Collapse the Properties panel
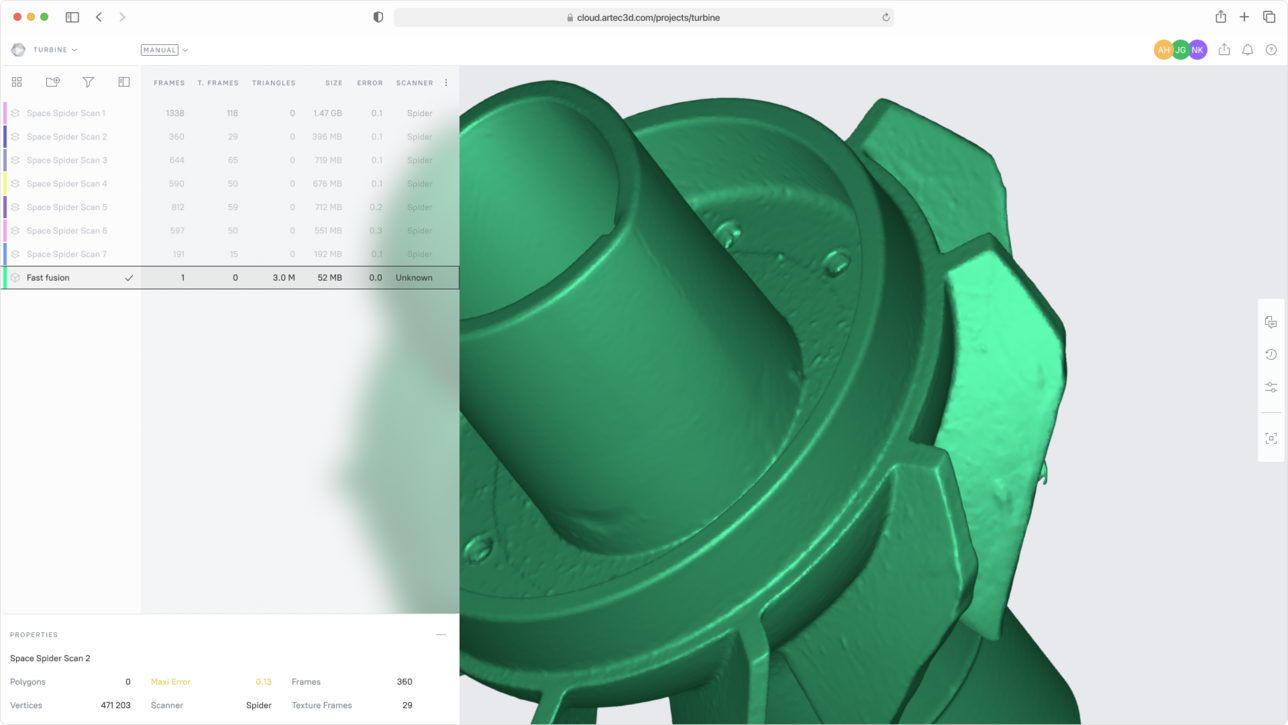The height and width of the screenshot is (725, 1288). click(x=441, y=635)
